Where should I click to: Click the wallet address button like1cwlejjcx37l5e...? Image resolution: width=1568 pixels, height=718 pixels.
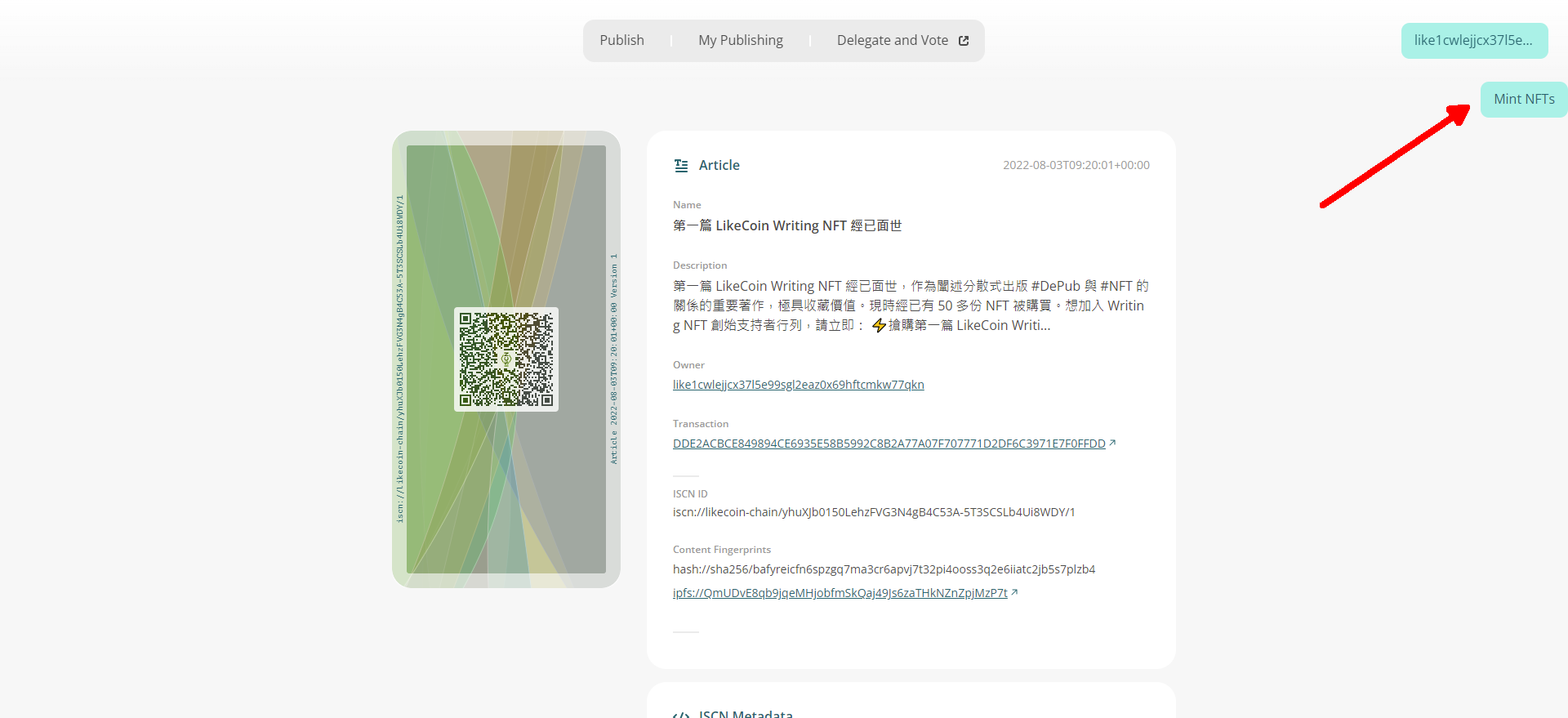pyautogui.click(x=1474, y=41)
